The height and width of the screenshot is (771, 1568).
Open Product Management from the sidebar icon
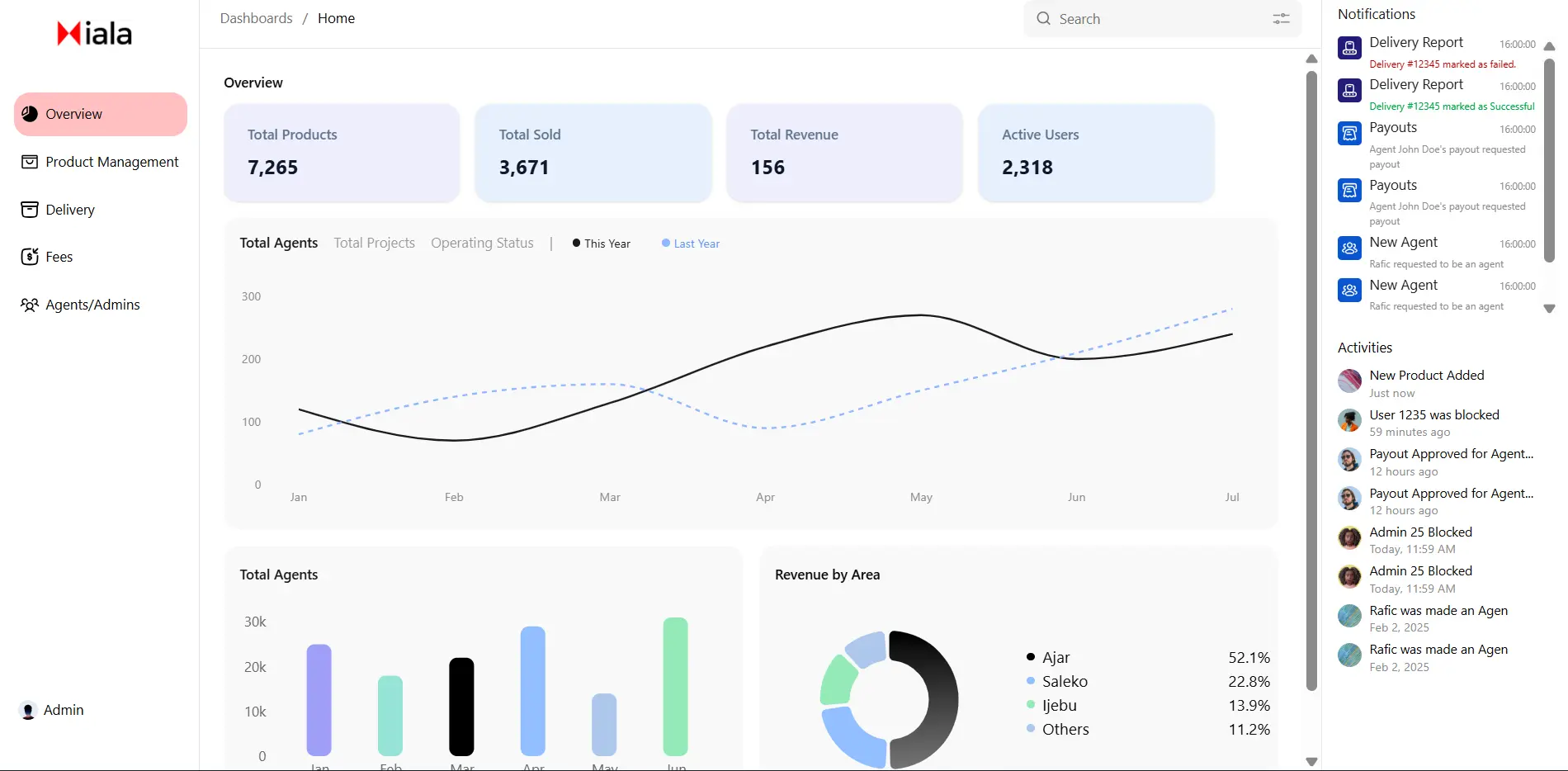29,162
